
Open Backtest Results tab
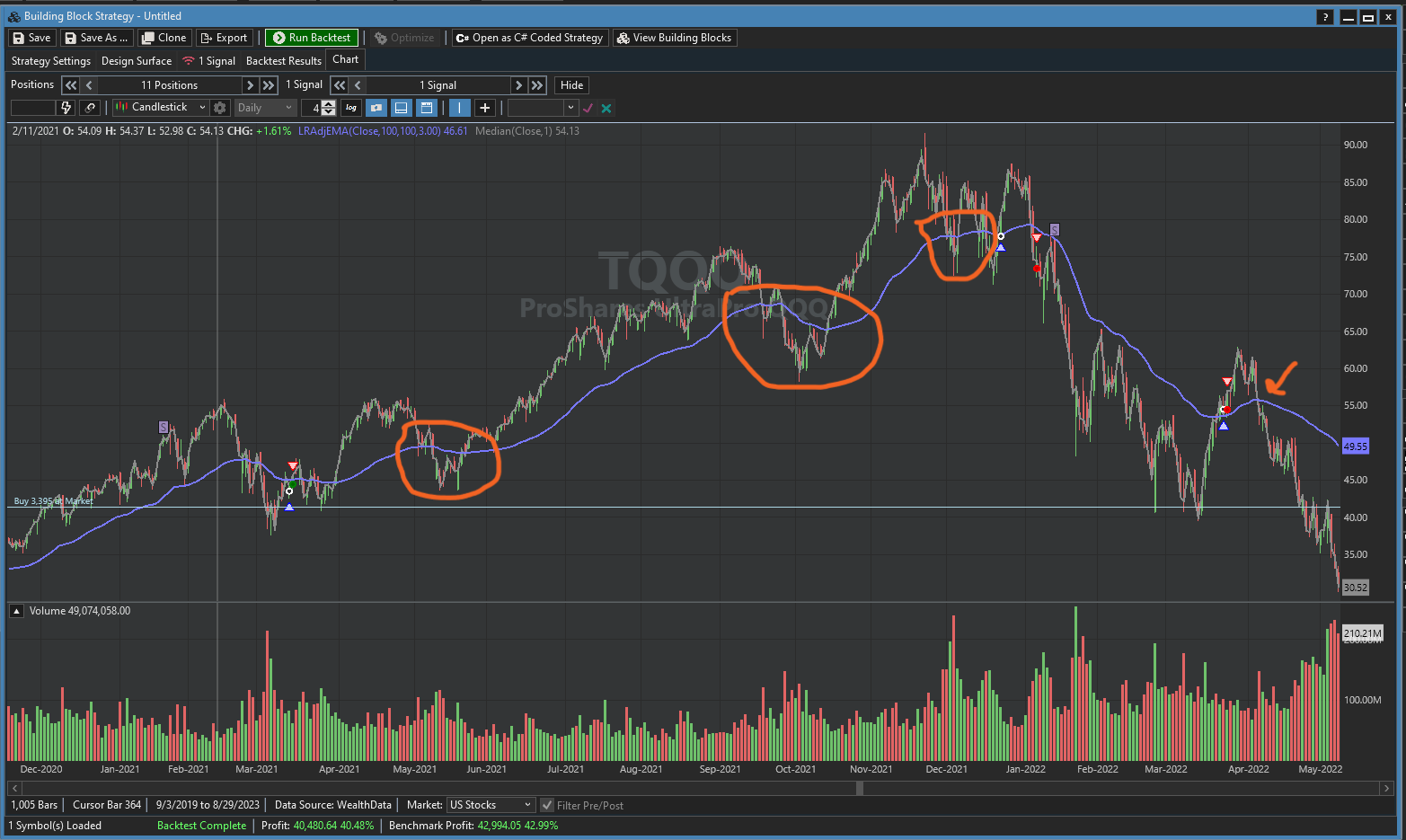click(284, 61)
